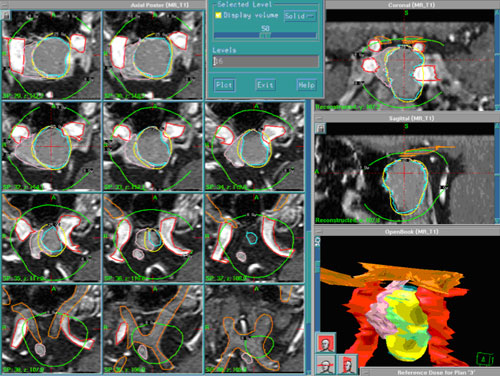Click the Plot button
The image size is (500, 376).
click(x=224, y=85)
